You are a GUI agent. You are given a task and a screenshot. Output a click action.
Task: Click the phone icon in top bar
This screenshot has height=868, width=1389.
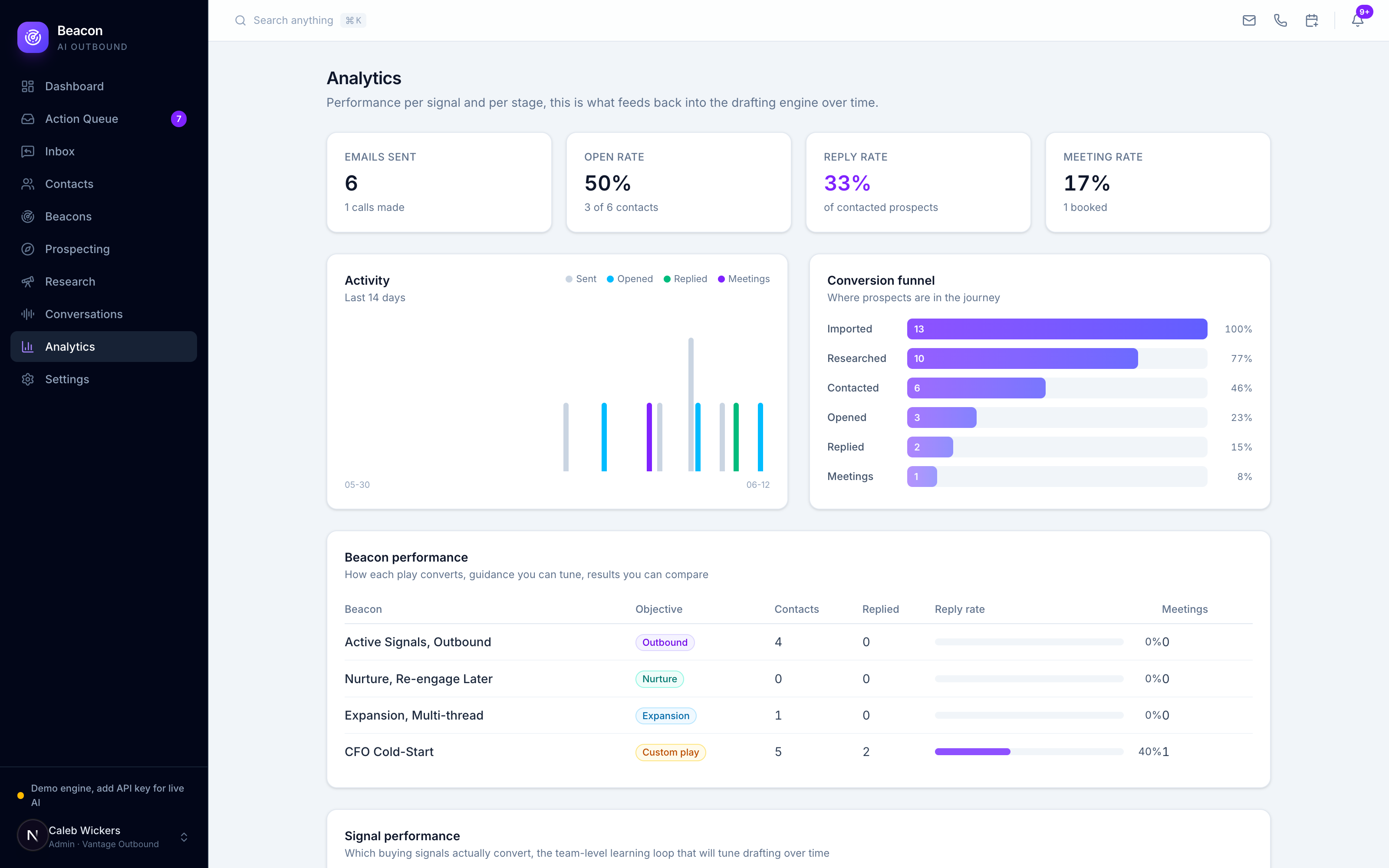point(1280,21)
